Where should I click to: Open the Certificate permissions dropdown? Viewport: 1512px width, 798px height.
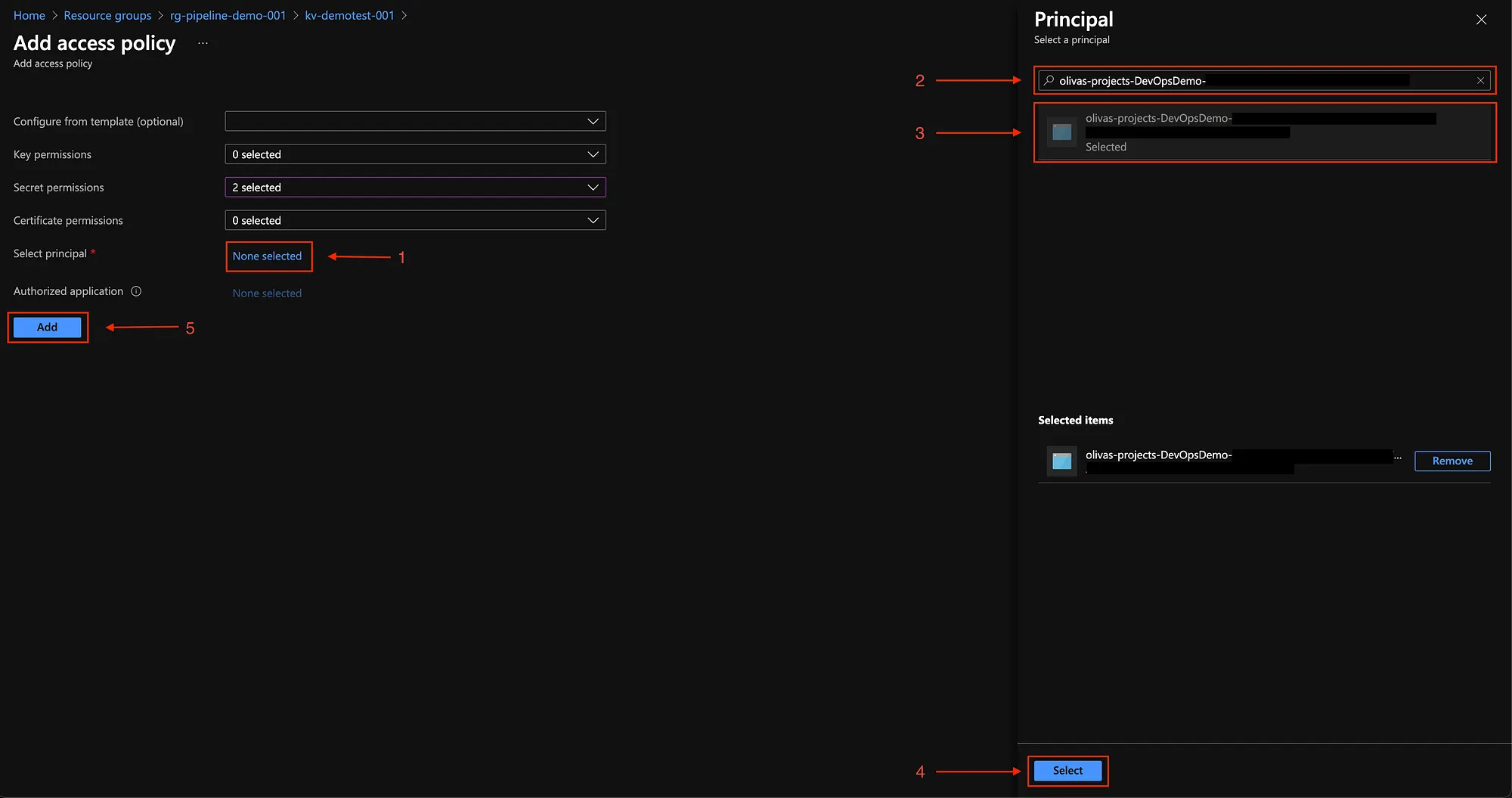(x=415, y=220)
